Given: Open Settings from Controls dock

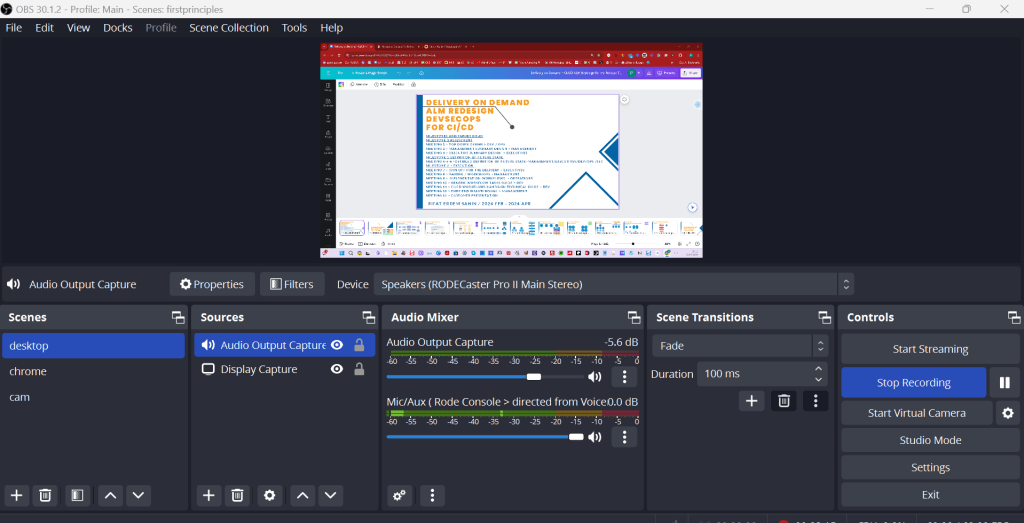Looking at the screenshot, I should 930,468.
